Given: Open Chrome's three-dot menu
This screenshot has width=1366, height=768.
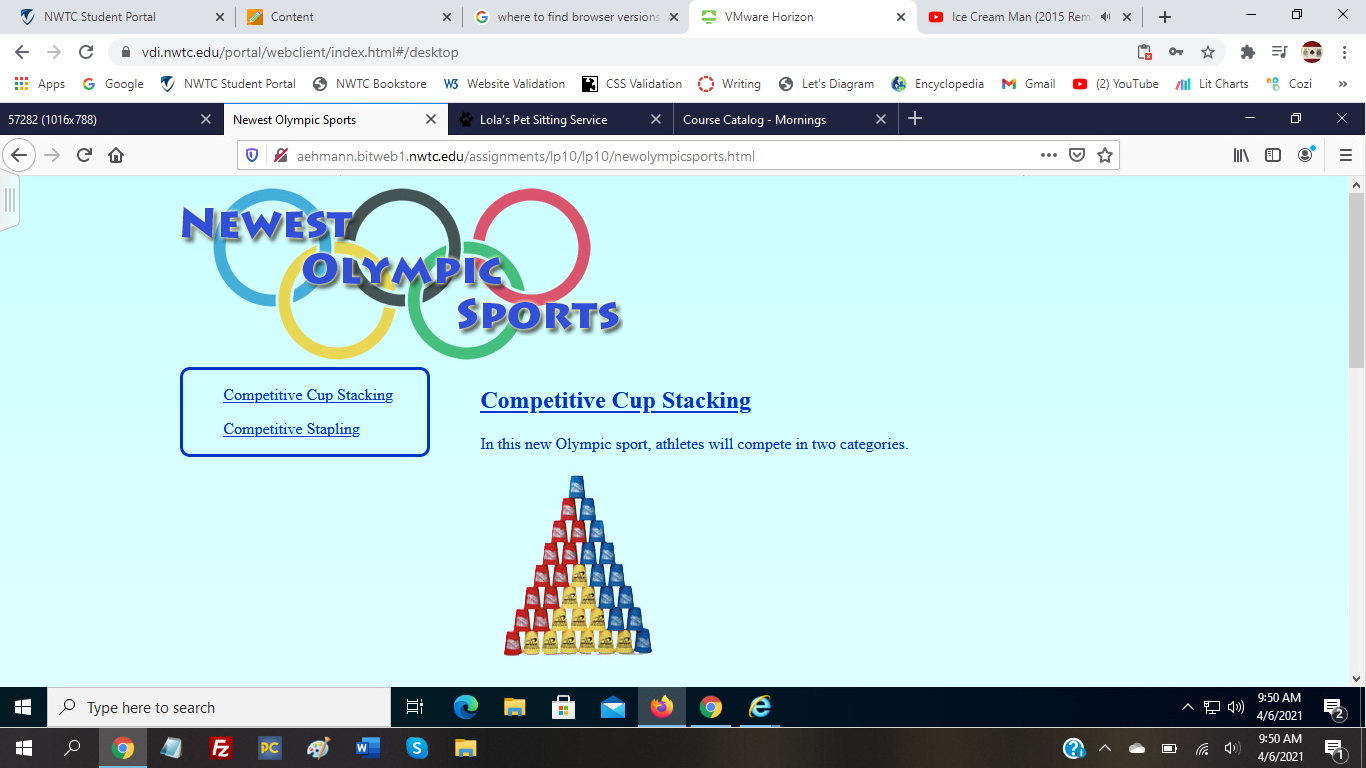Looking at the screenshot, I should 1345,51.
